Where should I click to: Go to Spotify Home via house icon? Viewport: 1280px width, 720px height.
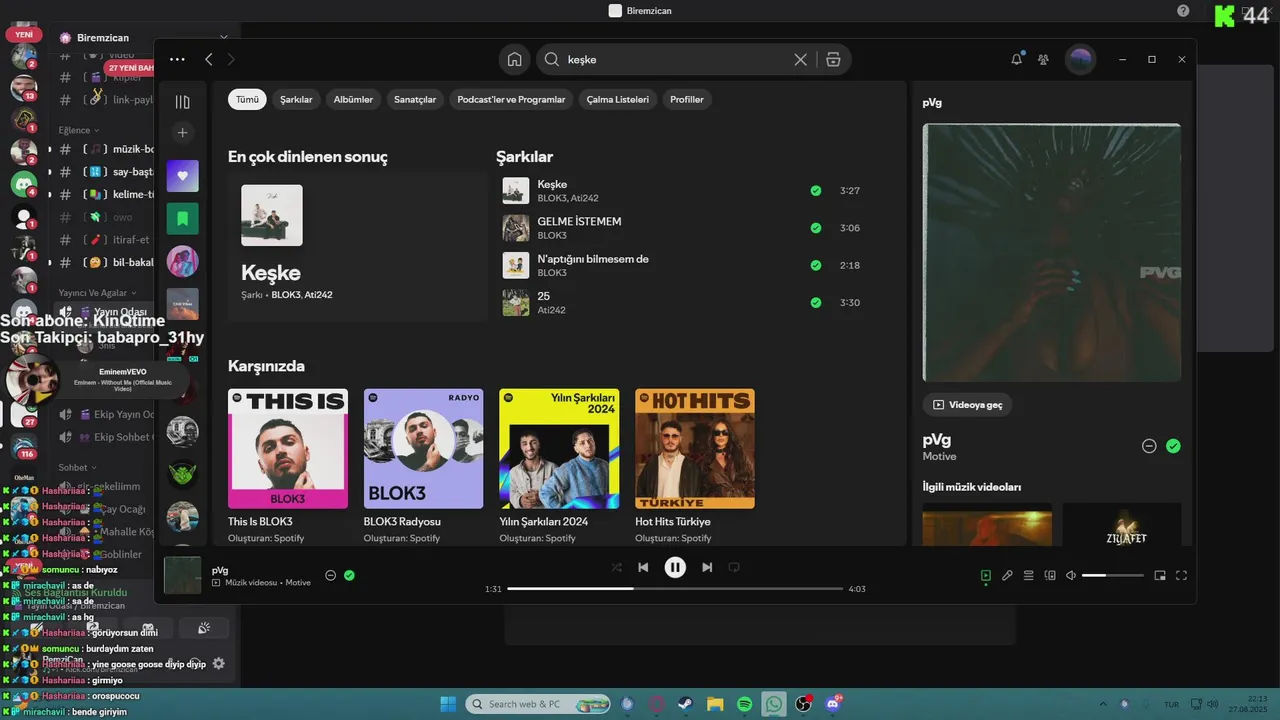[514, 60]
